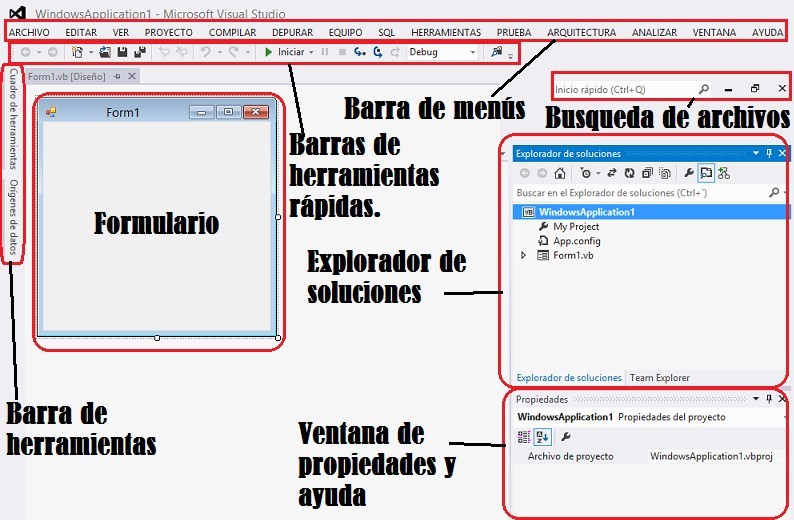794x520 pixels.
Task: Open the Undo history dropdown arrow
Action: (x=220, y=52)
